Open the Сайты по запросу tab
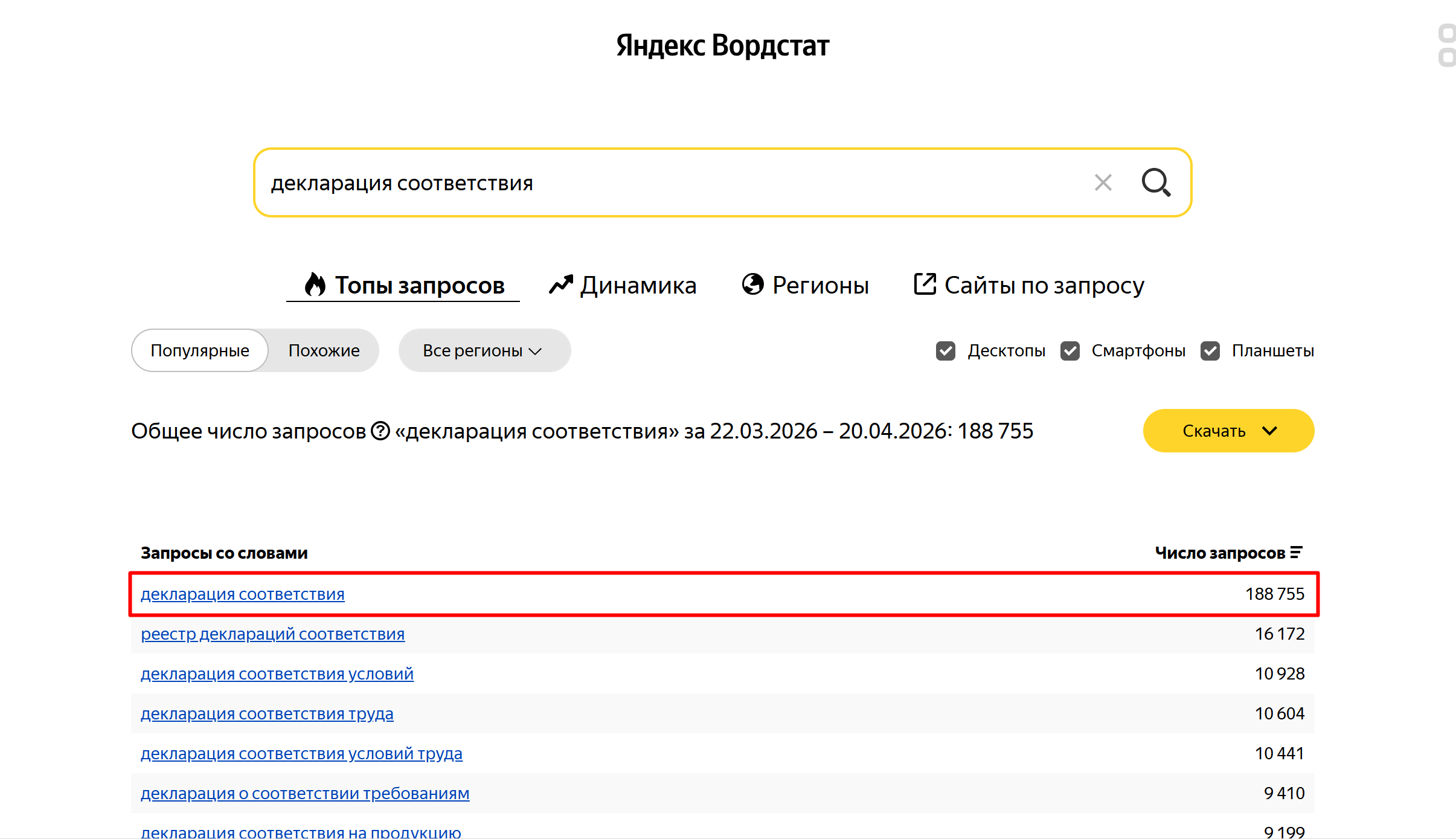Image resolution: width=1456 pixels, height=839 pixels. (x=1028, y=285)
